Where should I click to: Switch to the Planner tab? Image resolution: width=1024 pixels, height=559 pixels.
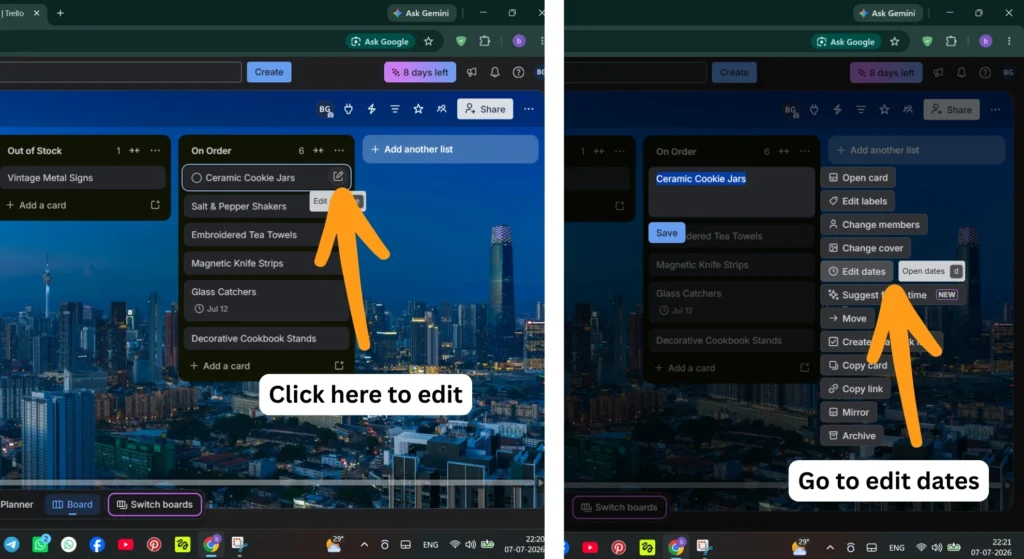(17, 504)
